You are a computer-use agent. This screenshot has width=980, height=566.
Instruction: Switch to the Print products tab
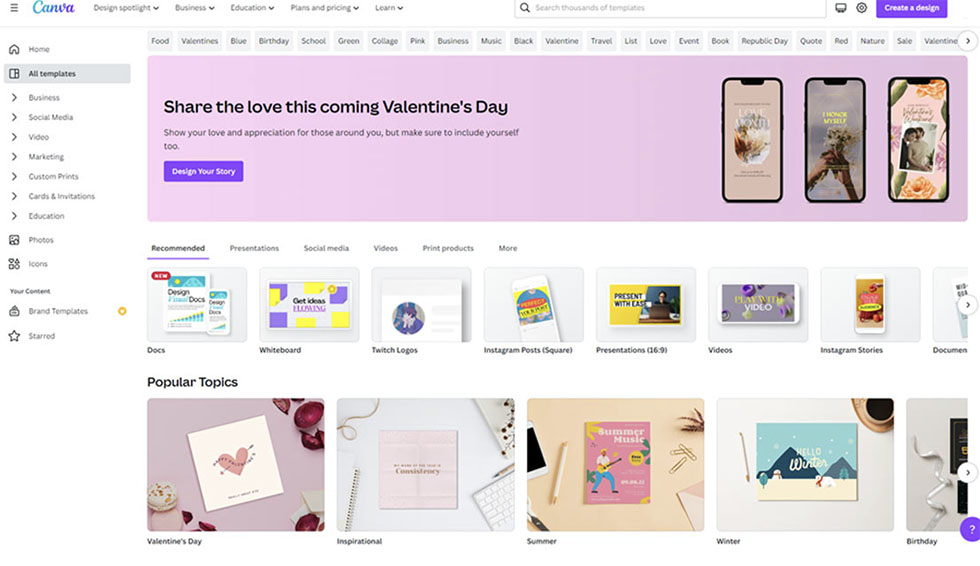coord(448,248)
